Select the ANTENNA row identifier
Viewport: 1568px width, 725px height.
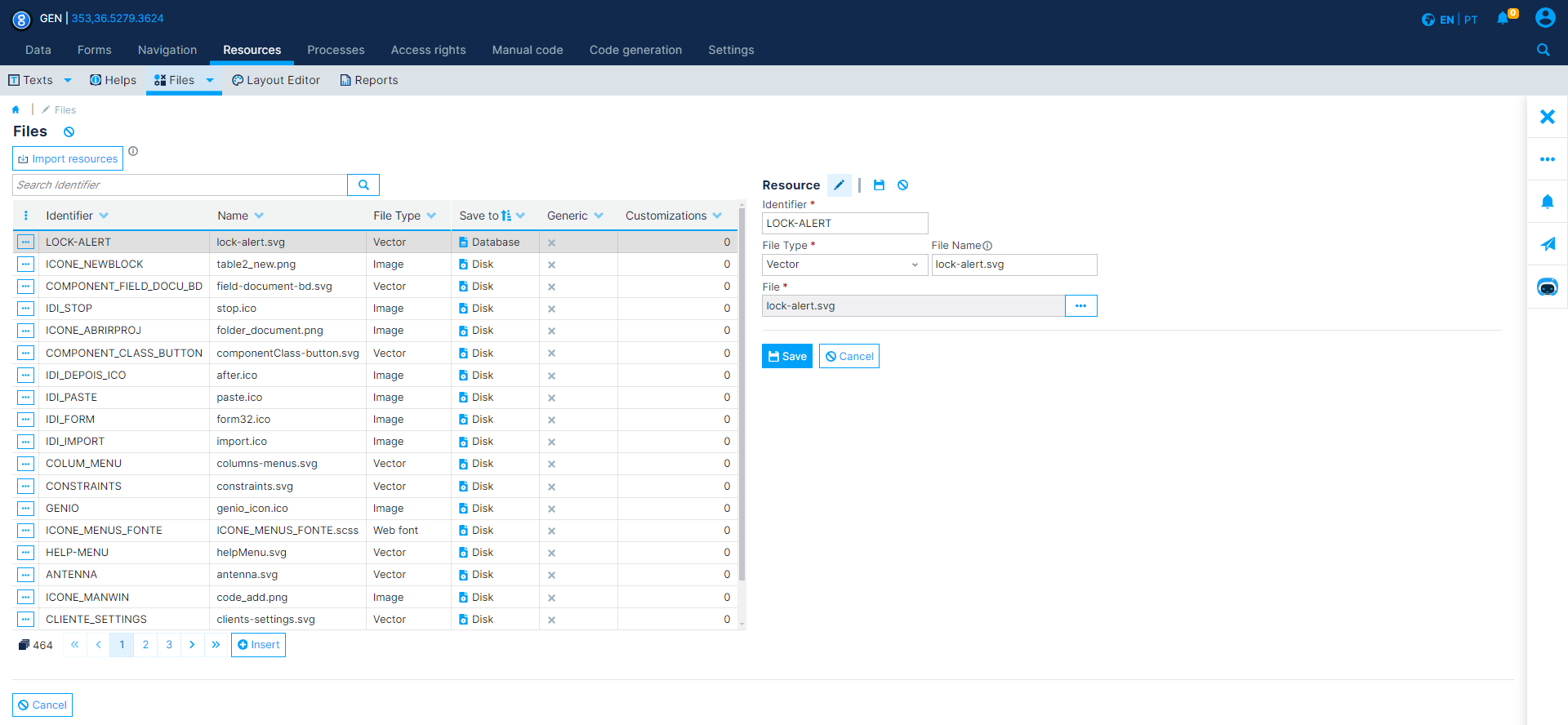pyautogui.click(x=71, y=575)
